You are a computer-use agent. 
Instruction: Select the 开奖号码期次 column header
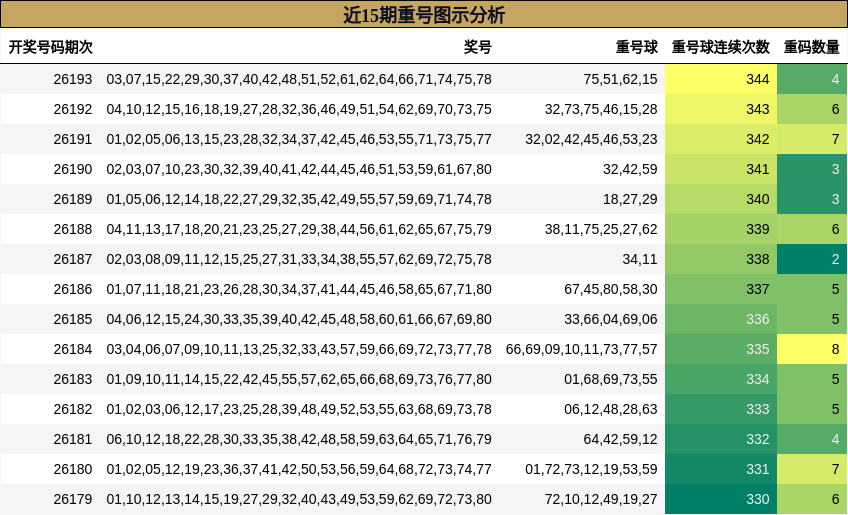51,47
